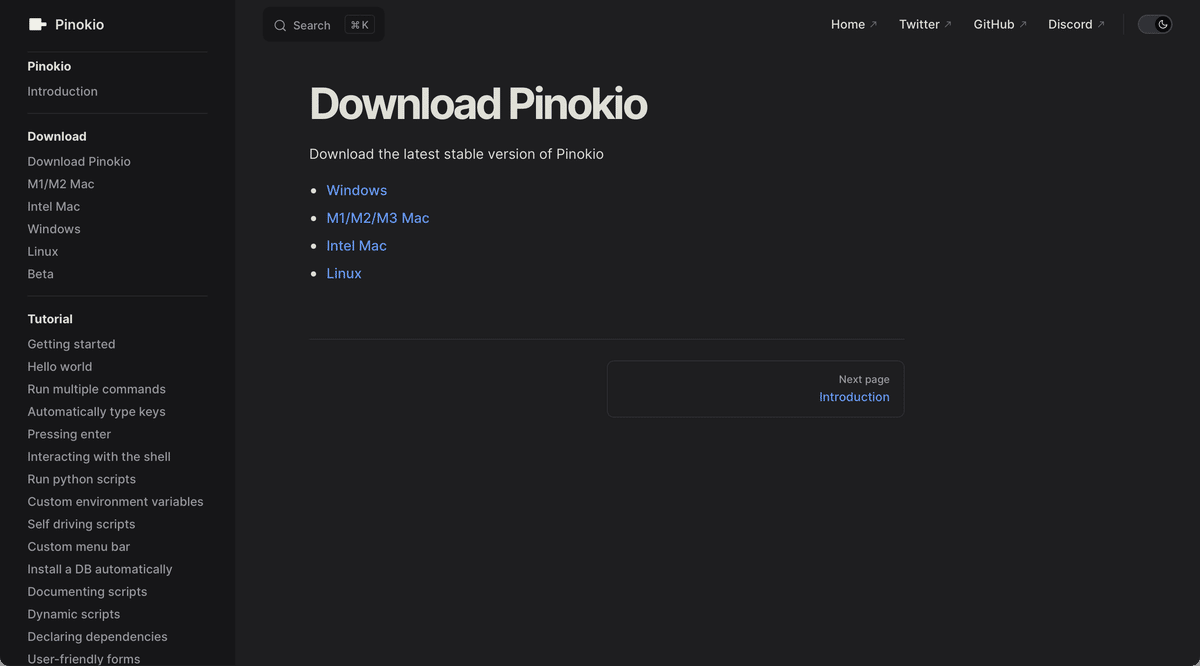Image resolution: width=1200 pixels, height=666 pixels.
Task: Click the magnifier icon in search bar
Action: point(281,24)
